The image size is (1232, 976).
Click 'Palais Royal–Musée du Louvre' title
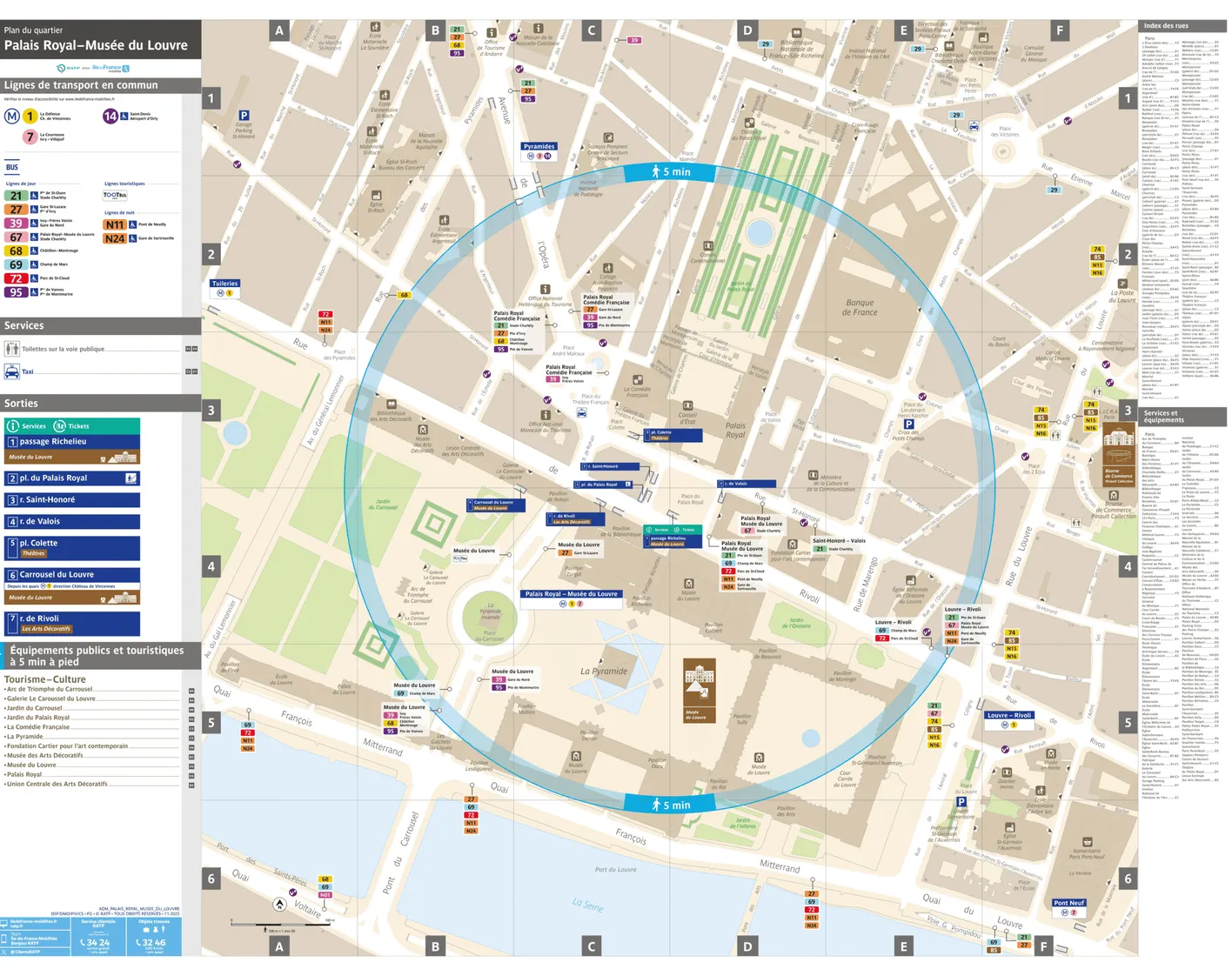pos(96,45)
